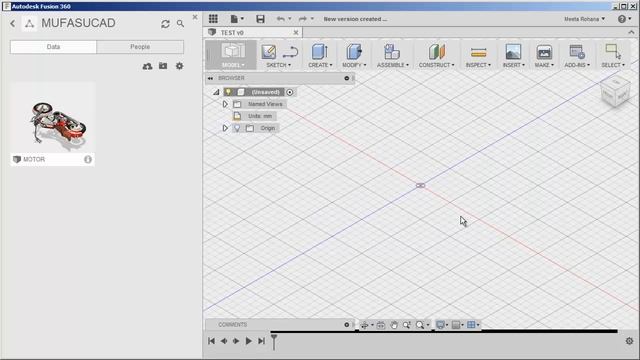Viewport: 640px width, 360px height.
Task: Click the Look At tool
Action: (380, 325)
